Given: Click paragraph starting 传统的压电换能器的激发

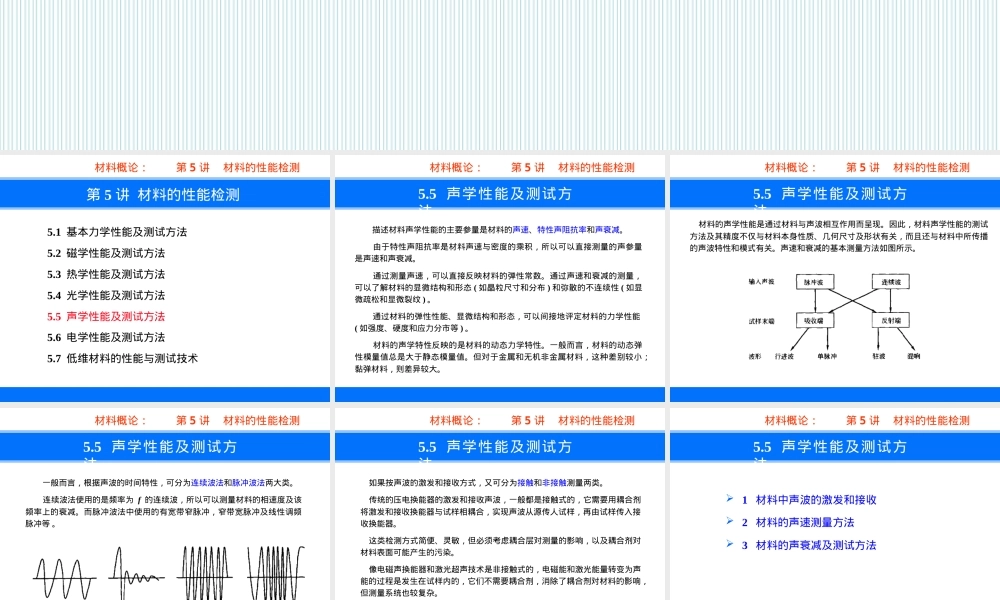Looking at the screenshot, I should pyautogui.click(x=501, y=511).
